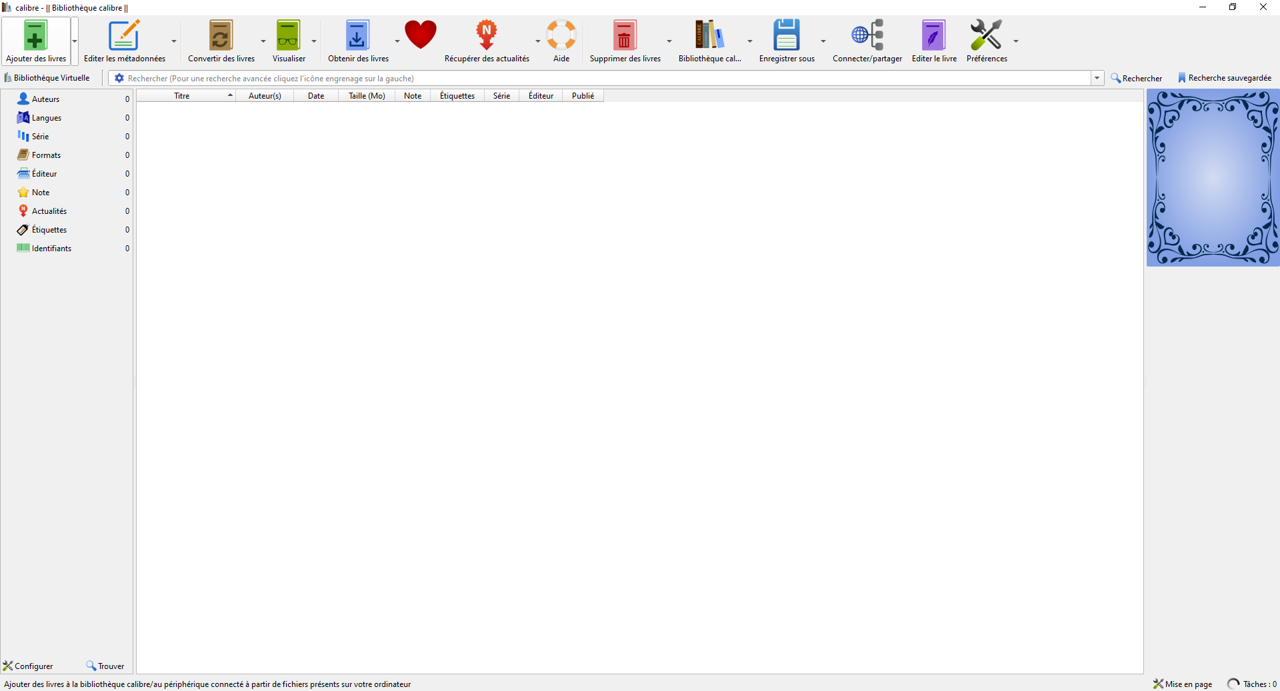
Task: Toggle the Mise en page layout button
Action: [x=1182, y=684]
